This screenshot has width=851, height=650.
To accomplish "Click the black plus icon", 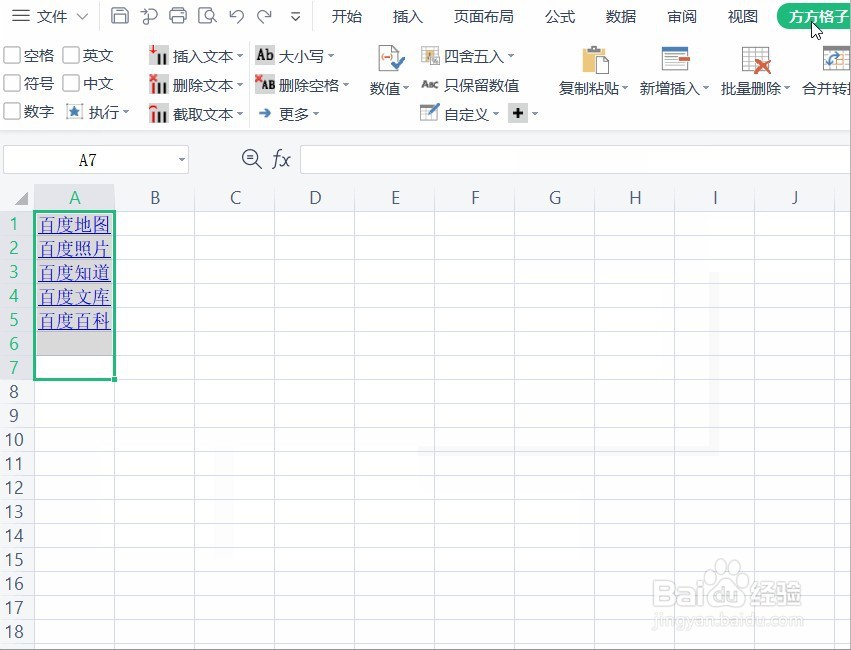I will point(518,113).
